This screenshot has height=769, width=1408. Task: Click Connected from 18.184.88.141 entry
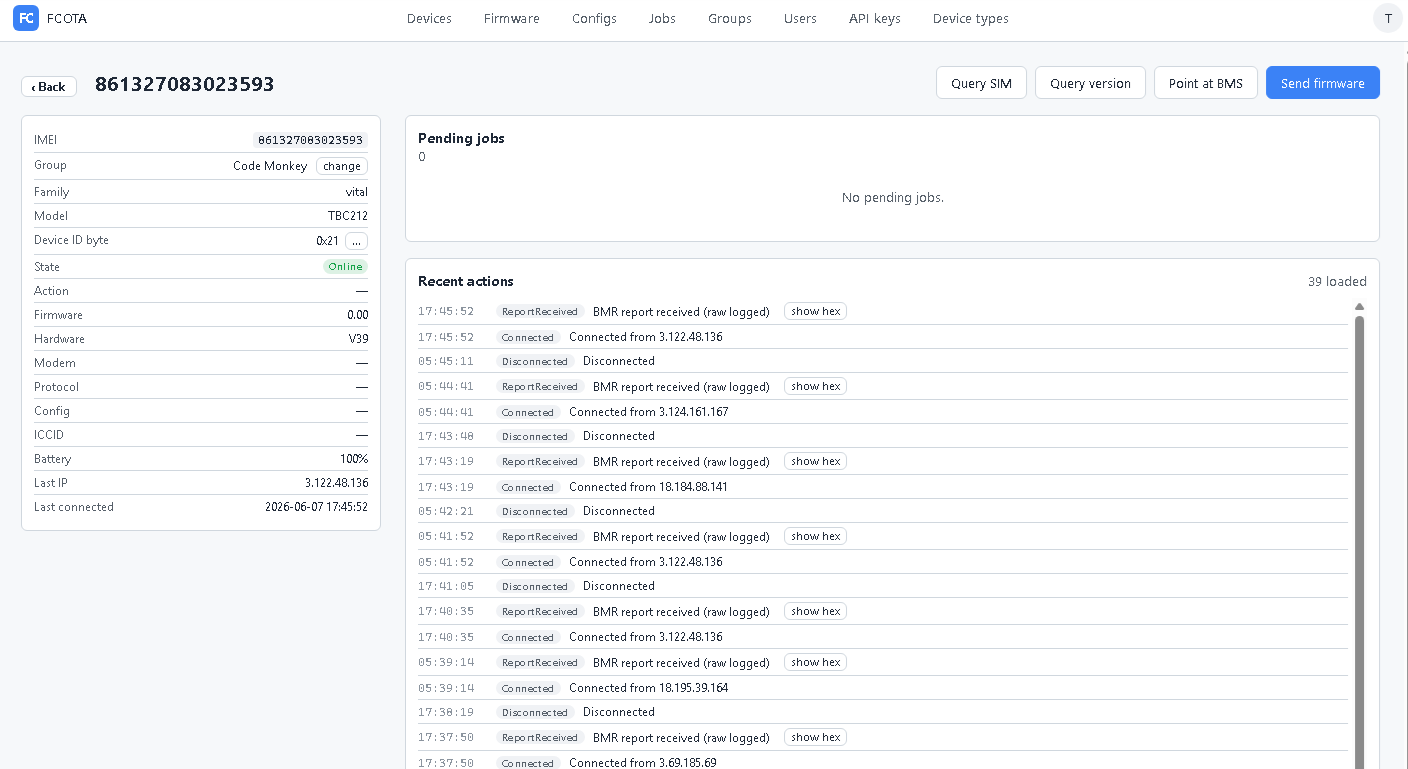[648, 487]
